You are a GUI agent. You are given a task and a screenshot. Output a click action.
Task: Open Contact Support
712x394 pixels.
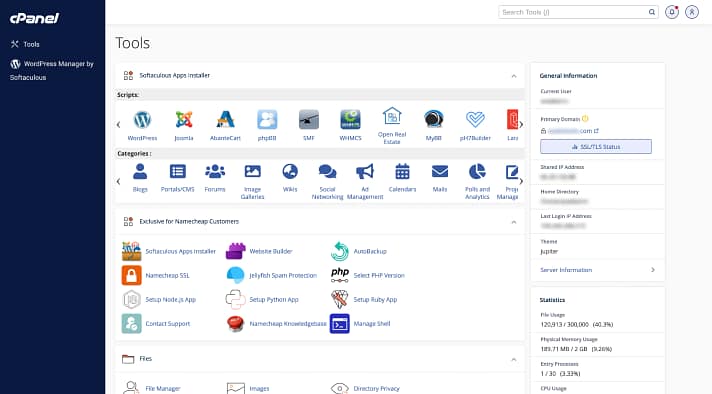coord(168,324)
